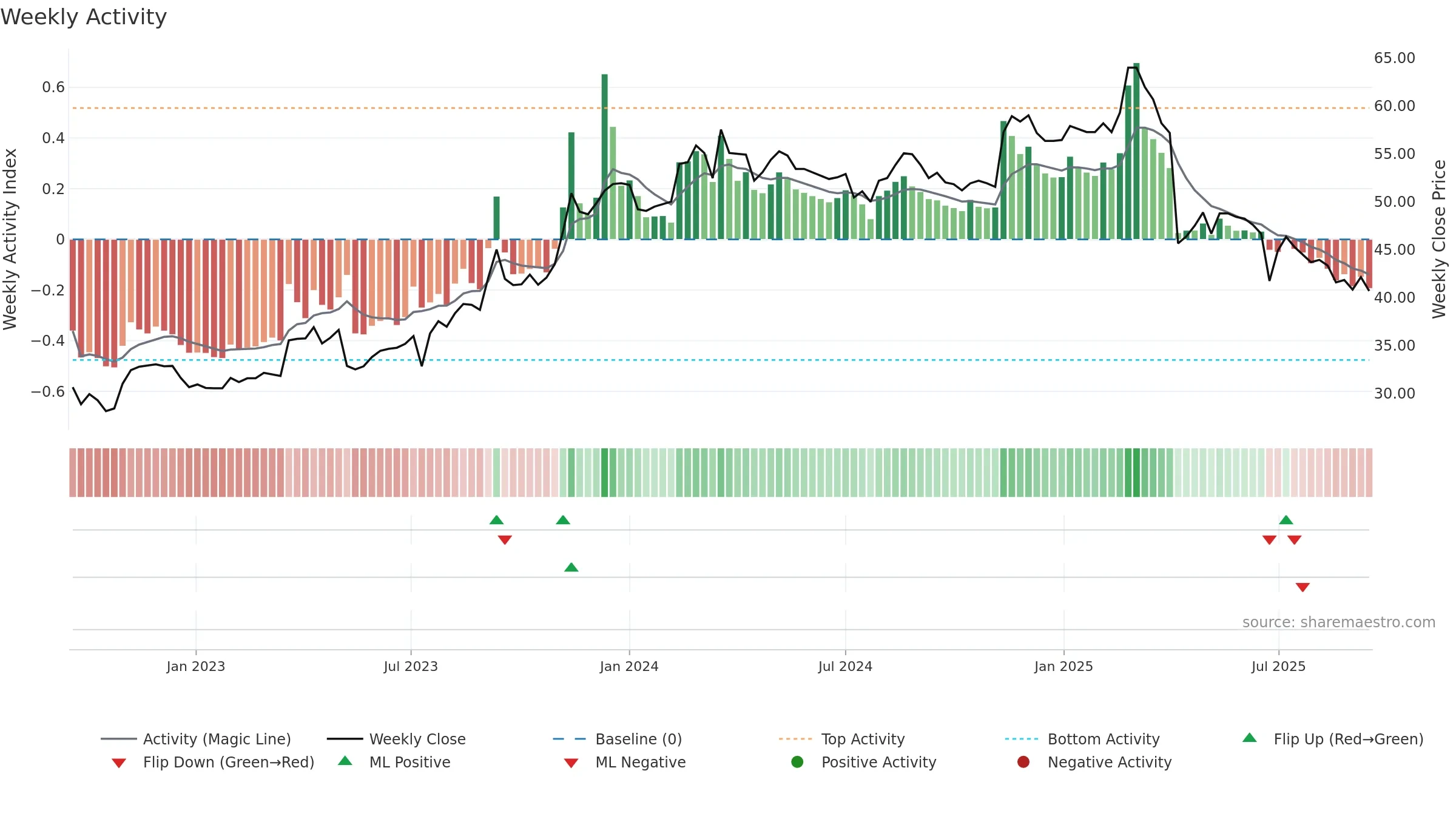This screenshot has width=1456, height=819.
Task: Click the Weekly Close Price axis title
Action: [1439, 239]
